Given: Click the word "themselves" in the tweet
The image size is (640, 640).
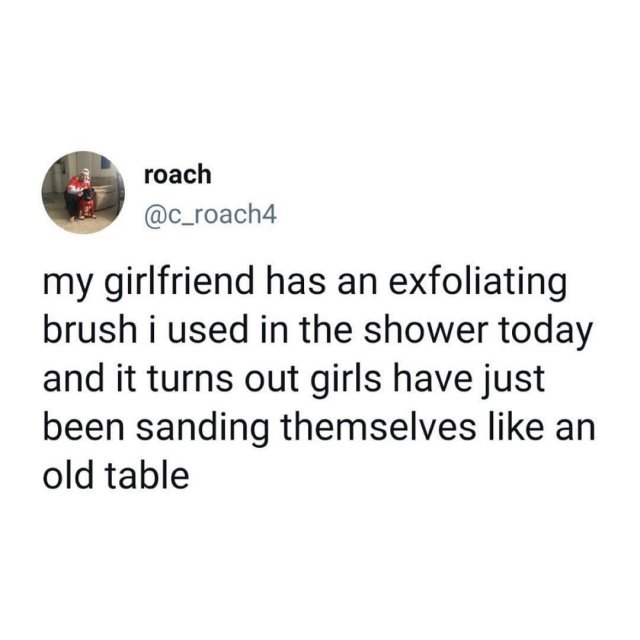Looking at the screenshot, I should point(378,426).
